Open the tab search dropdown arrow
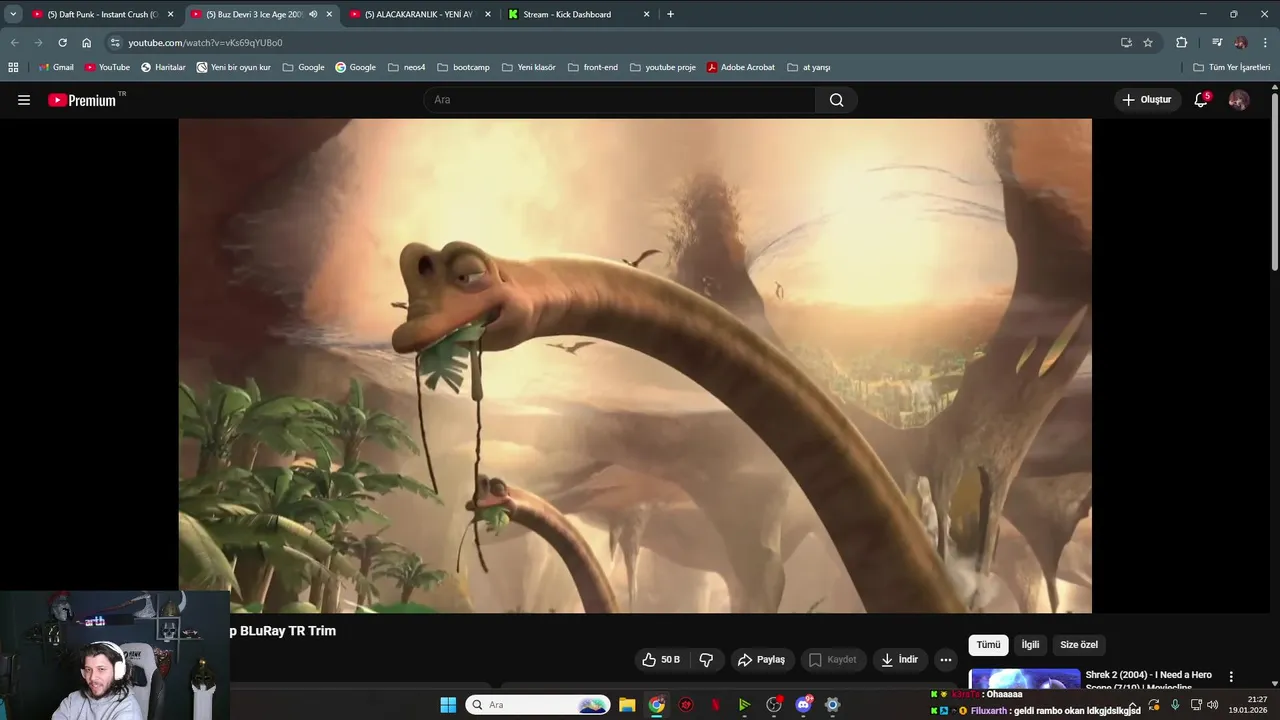This screenshot has height=720, width=1280. click(13, 14)
